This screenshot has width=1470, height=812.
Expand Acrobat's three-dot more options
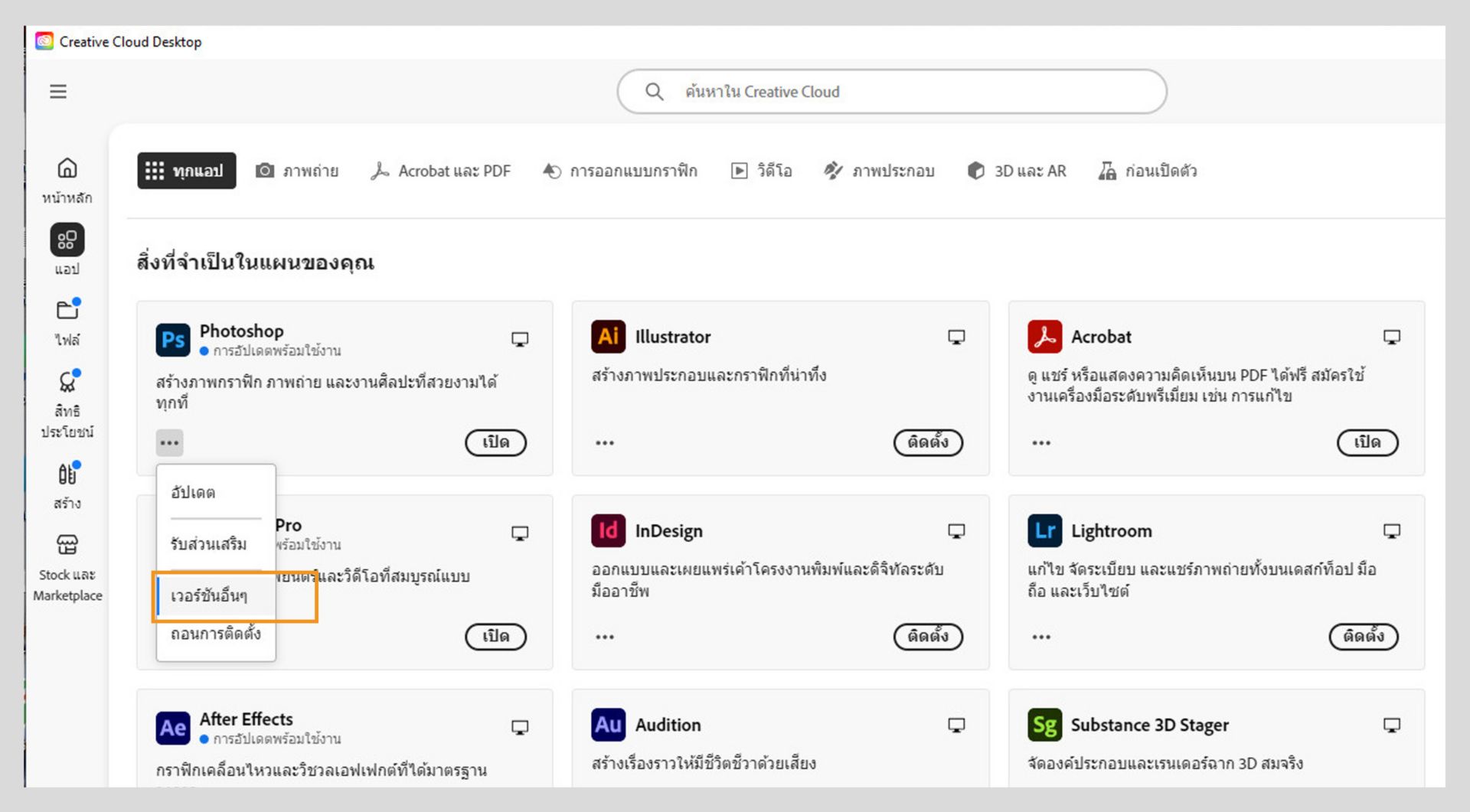click(x=1041, y=443)
